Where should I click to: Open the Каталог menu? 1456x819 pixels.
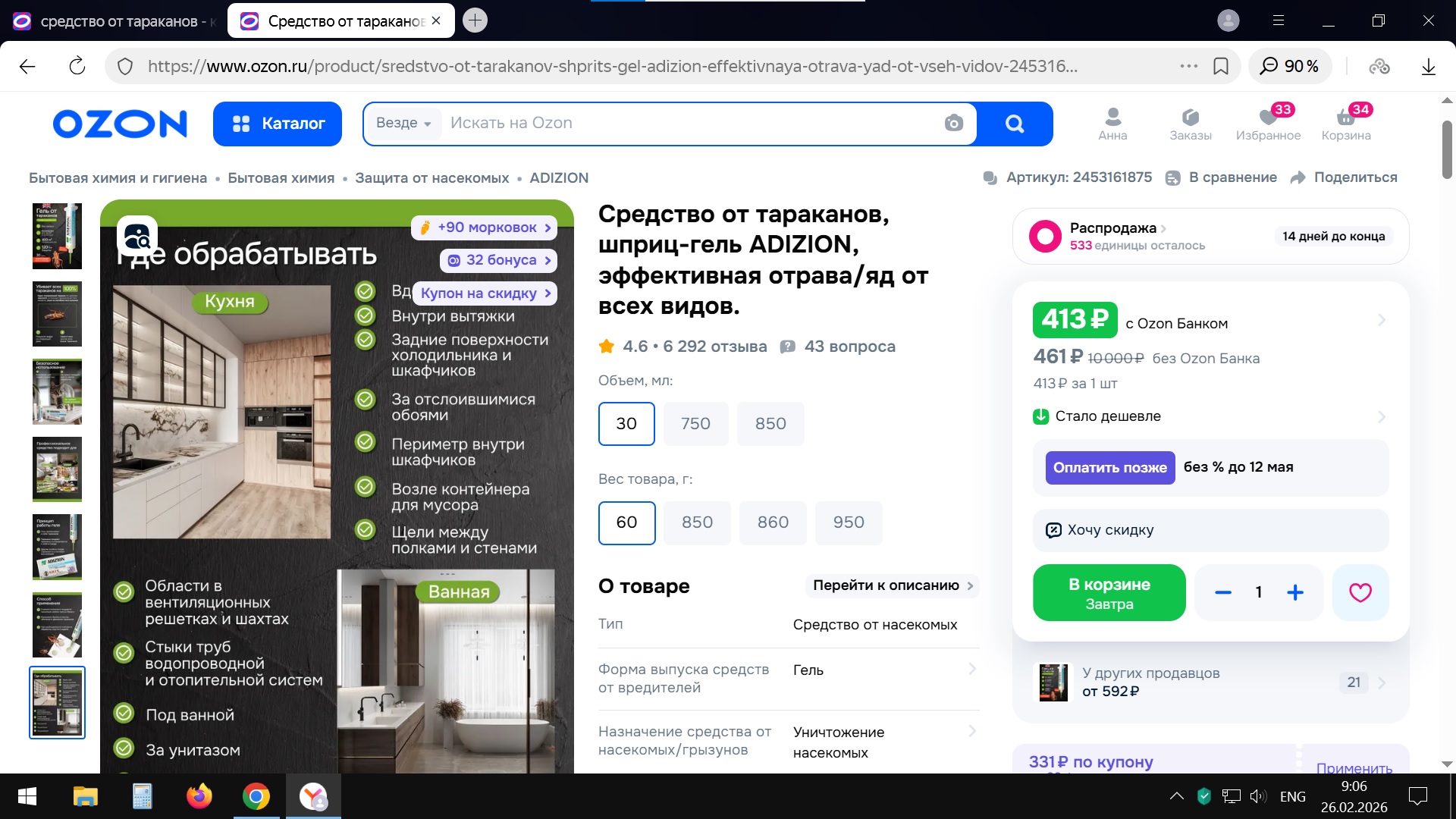click(x=278, y=124)
